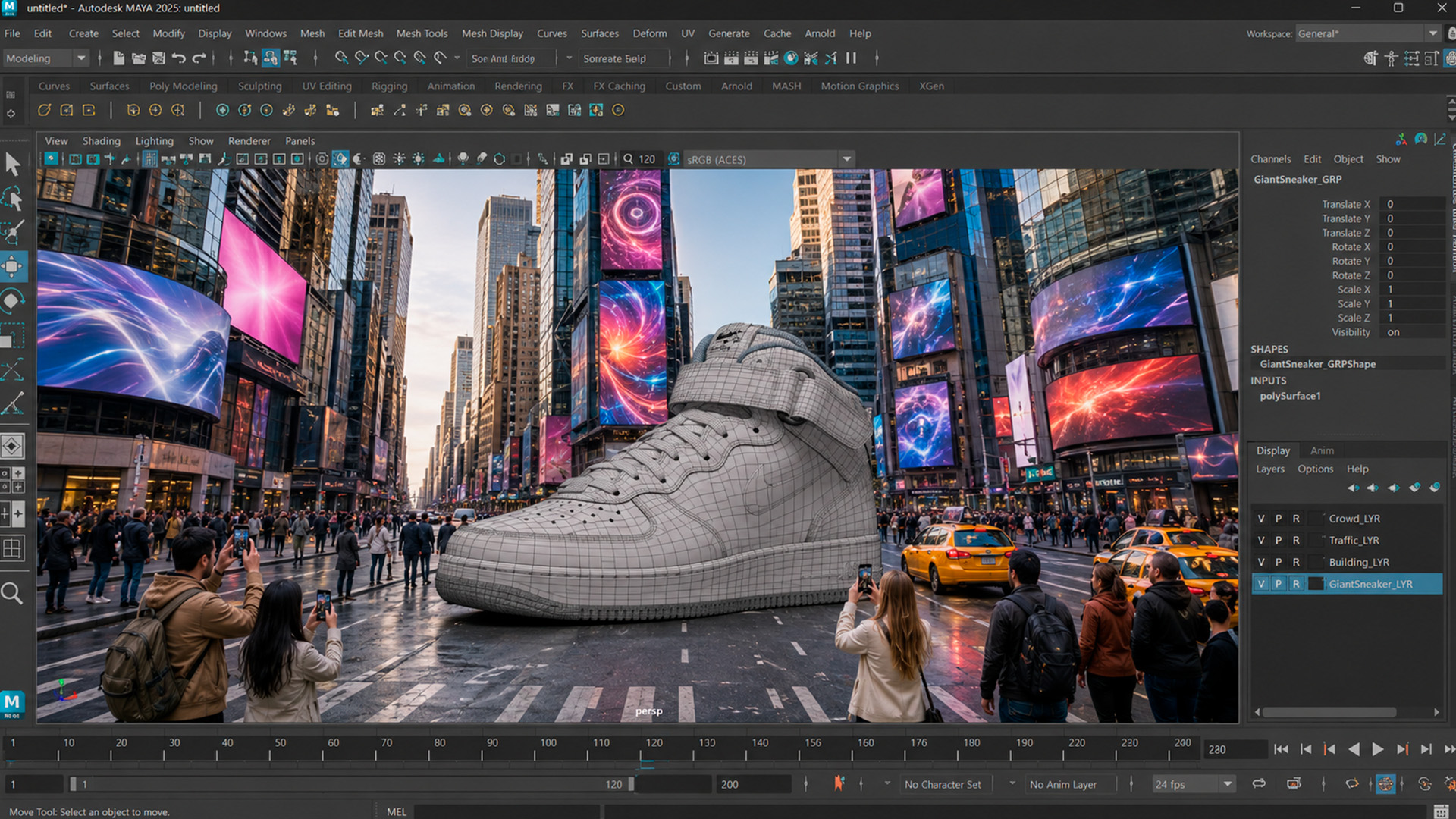Toggle reference R of GiantSneaker_LYR
1456x819 pixels.
click(x=1296, y=584)
